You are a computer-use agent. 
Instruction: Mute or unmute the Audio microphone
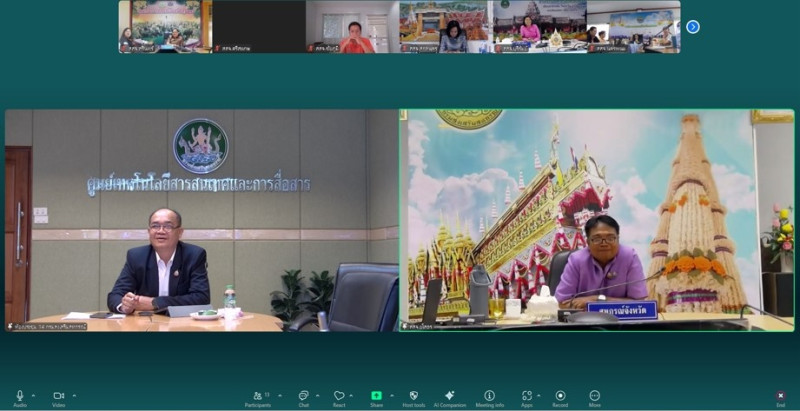coord(19,398)
